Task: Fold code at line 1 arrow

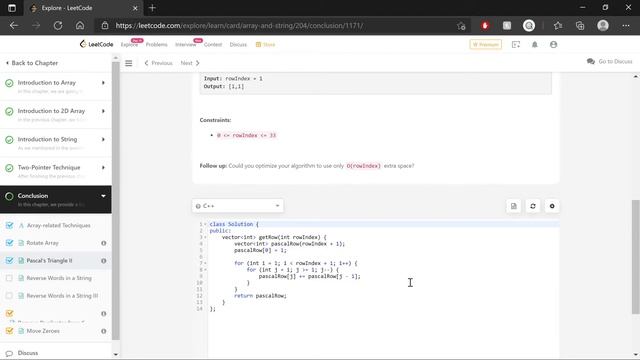Action: click(205, 224)
